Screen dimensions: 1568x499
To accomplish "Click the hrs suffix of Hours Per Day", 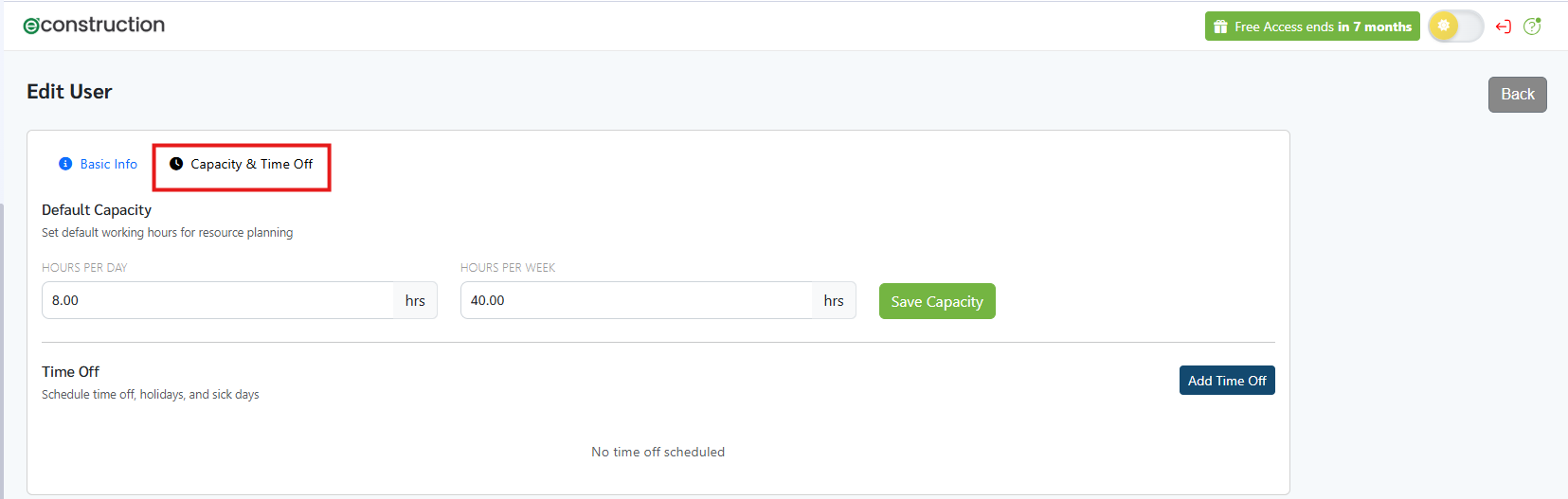I will 415,300.
